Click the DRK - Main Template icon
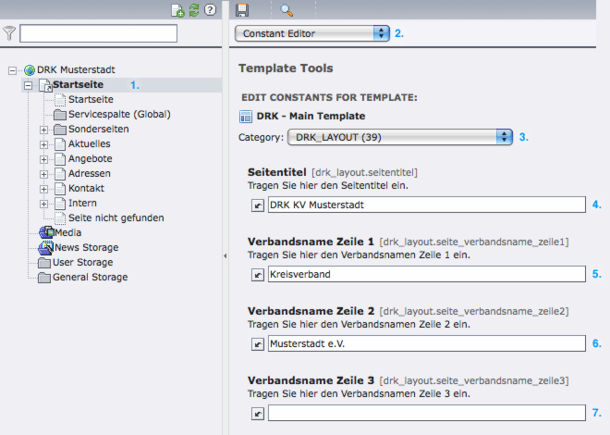 tap(245, 116)
